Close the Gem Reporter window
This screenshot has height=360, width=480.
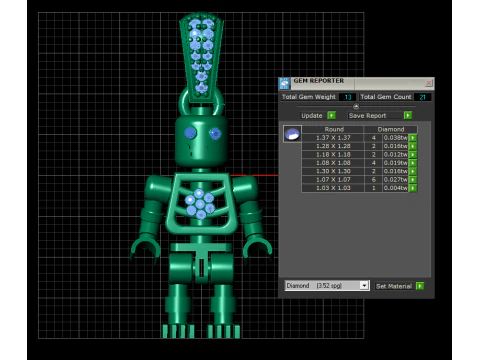coord(429,82)
